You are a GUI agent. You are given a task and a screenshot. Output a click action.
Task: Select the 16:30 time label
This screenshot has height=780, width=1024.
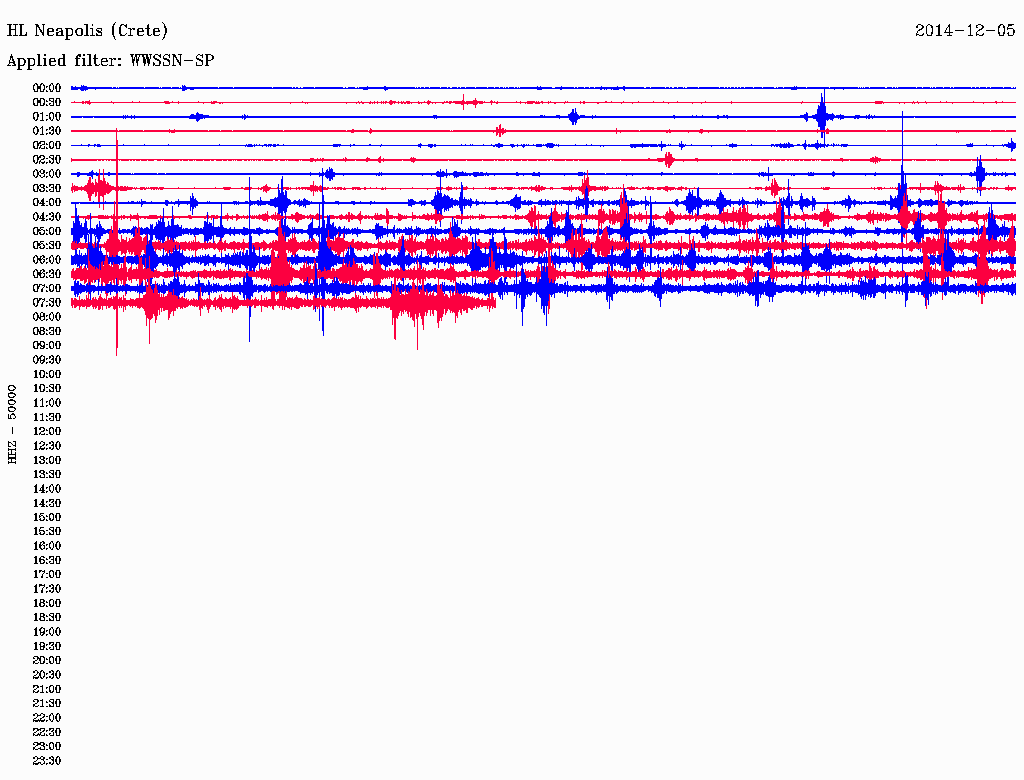[x=47, y=560]
